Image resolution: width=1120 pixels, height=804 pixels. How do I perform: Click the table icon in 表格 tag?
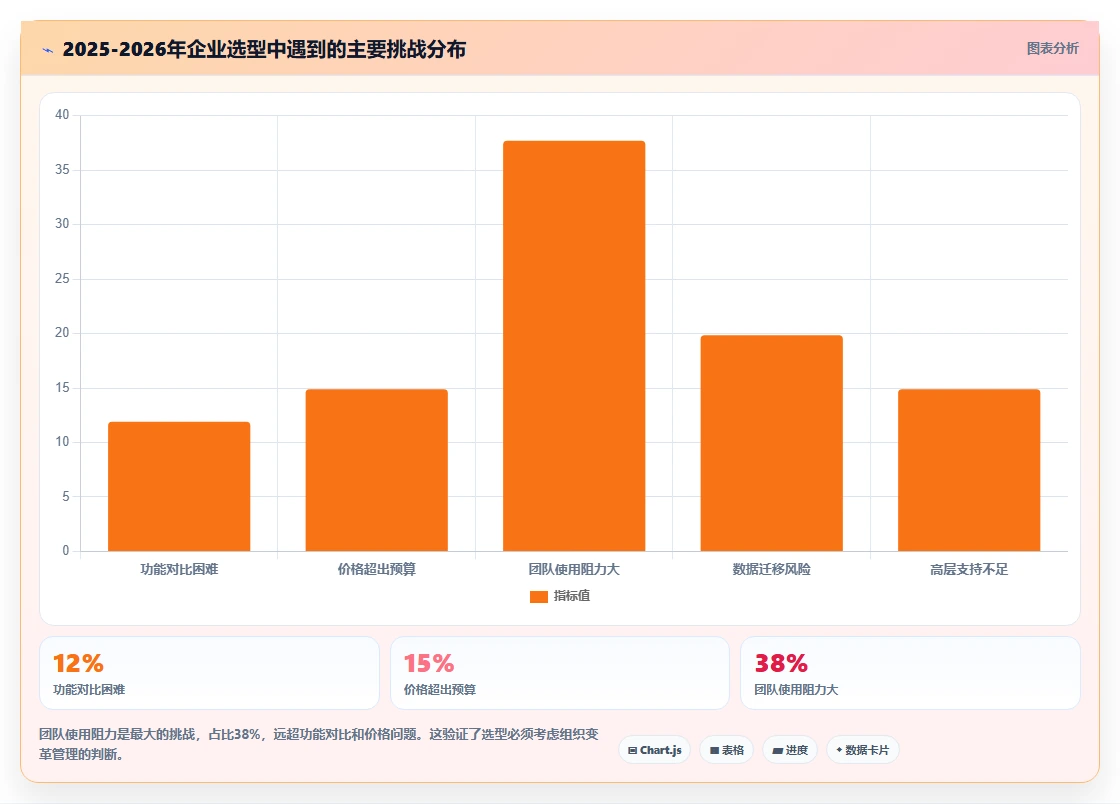click(714, 750)
